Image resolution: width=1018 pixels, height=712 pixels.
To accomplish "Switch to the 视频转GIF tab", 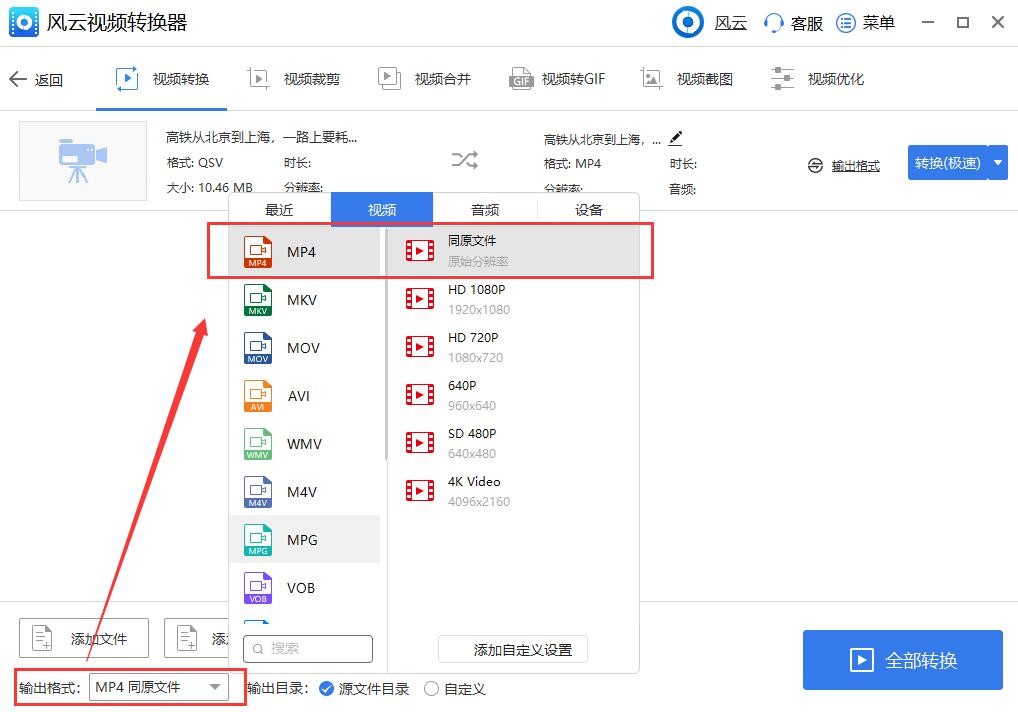I will coord(556,78).
